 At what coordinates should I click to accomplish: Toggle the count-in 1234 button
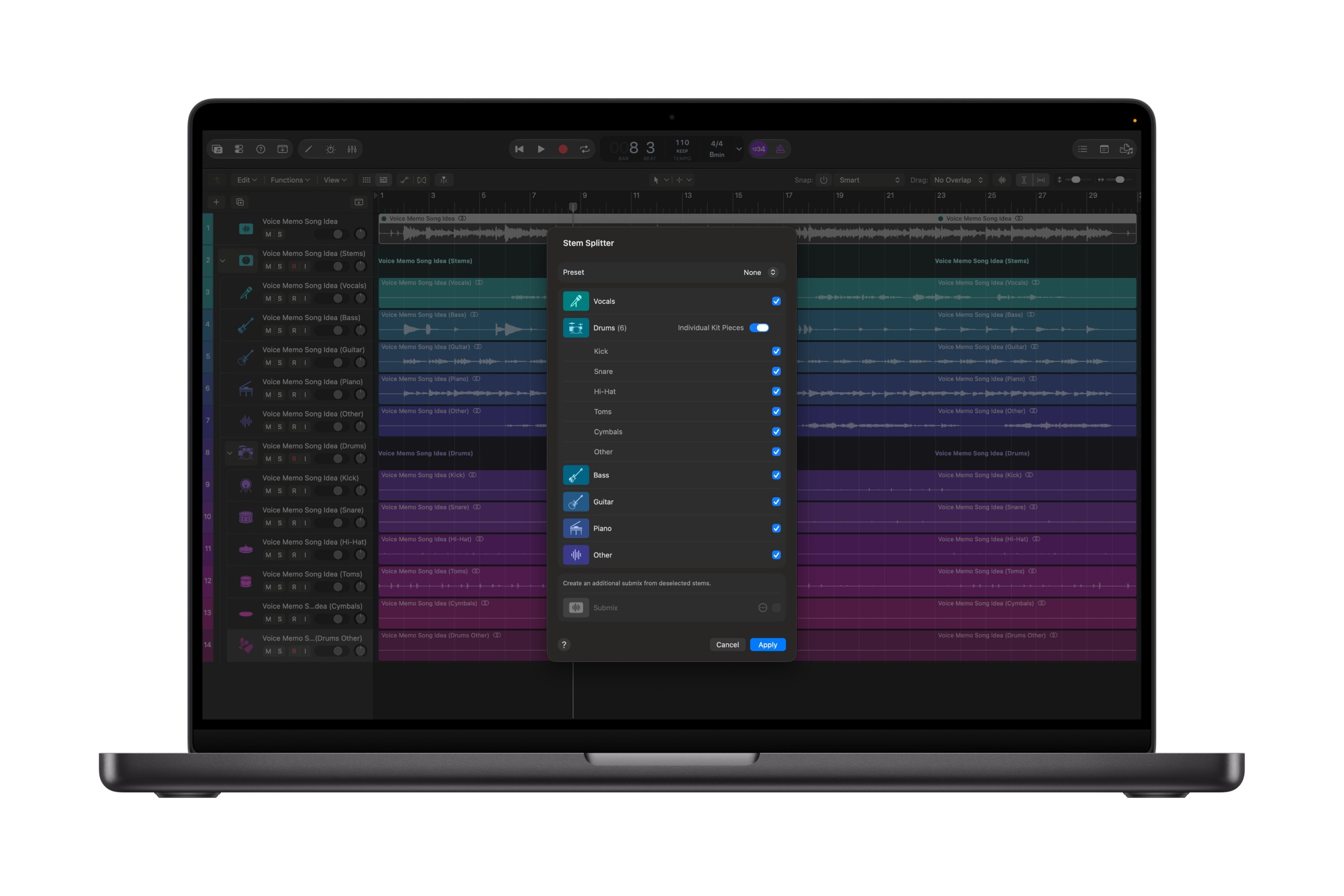click(758, 149)
